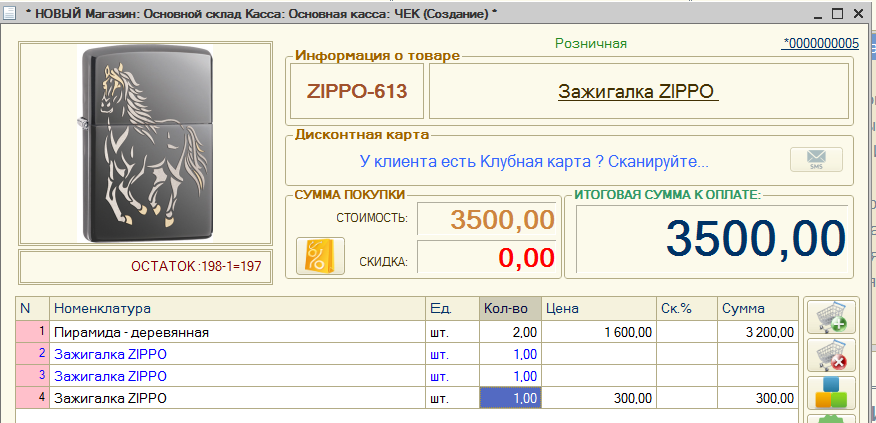Click the total amount to pay field
The width and height of the screenshot is (876, 423).
pos(712,239)
